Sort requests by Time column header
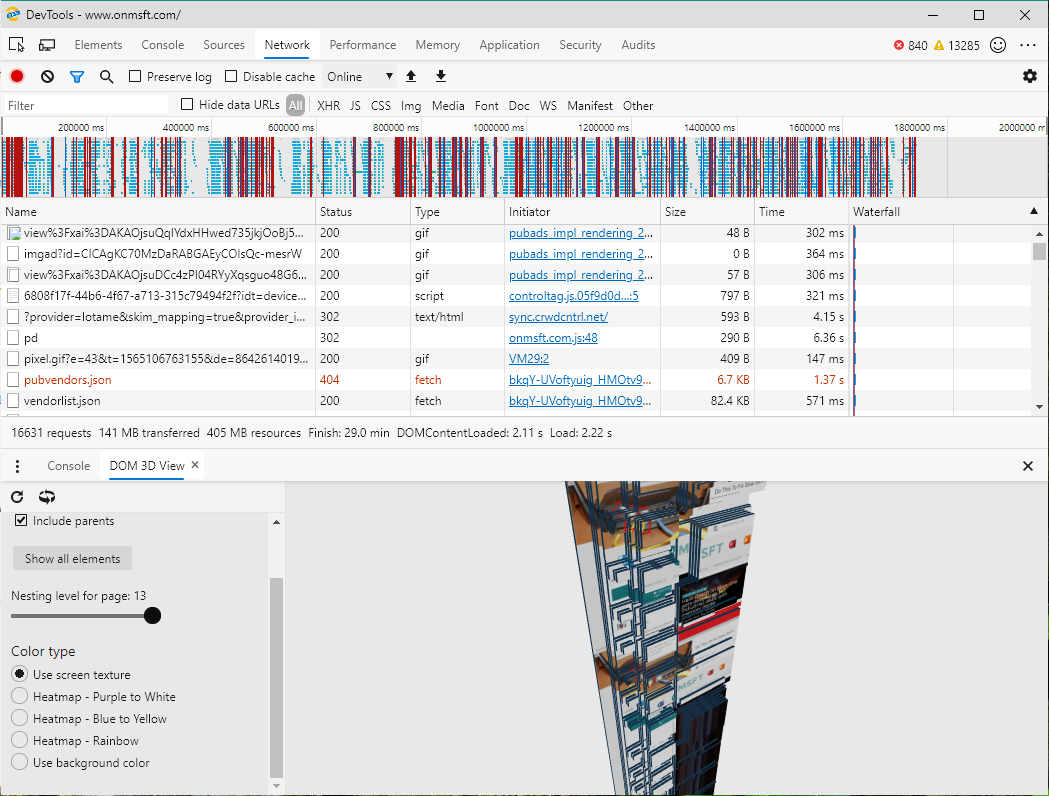1049x796 pixels. point(801,211)
